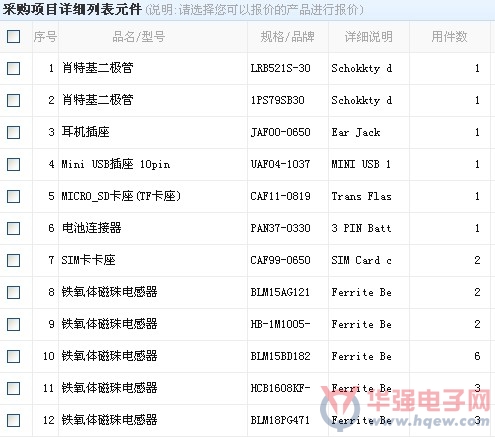Click the Trans Flas description cell

(x=361, y=196)
